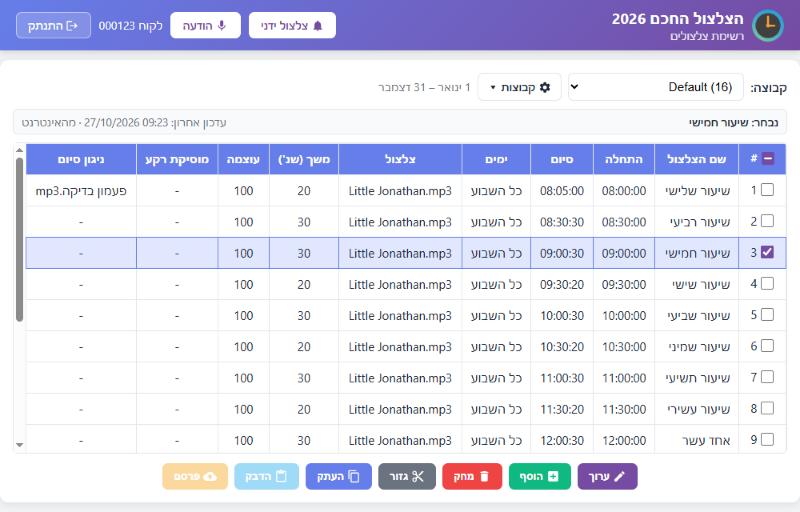
Task: Click the table scrollbar down arrow
Action: (x=19, y=445)
